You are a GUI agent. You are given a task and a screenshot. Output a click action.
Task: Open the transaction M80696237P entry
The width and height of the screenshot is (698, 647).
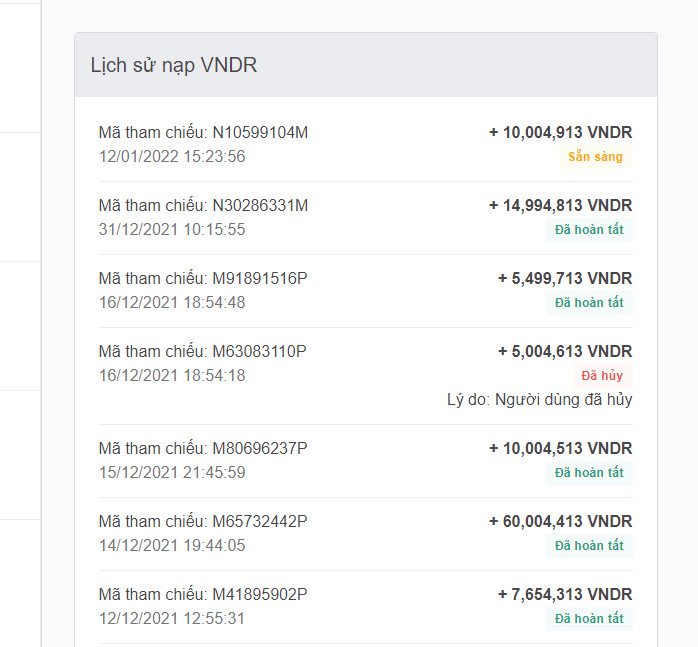point(365,461)
